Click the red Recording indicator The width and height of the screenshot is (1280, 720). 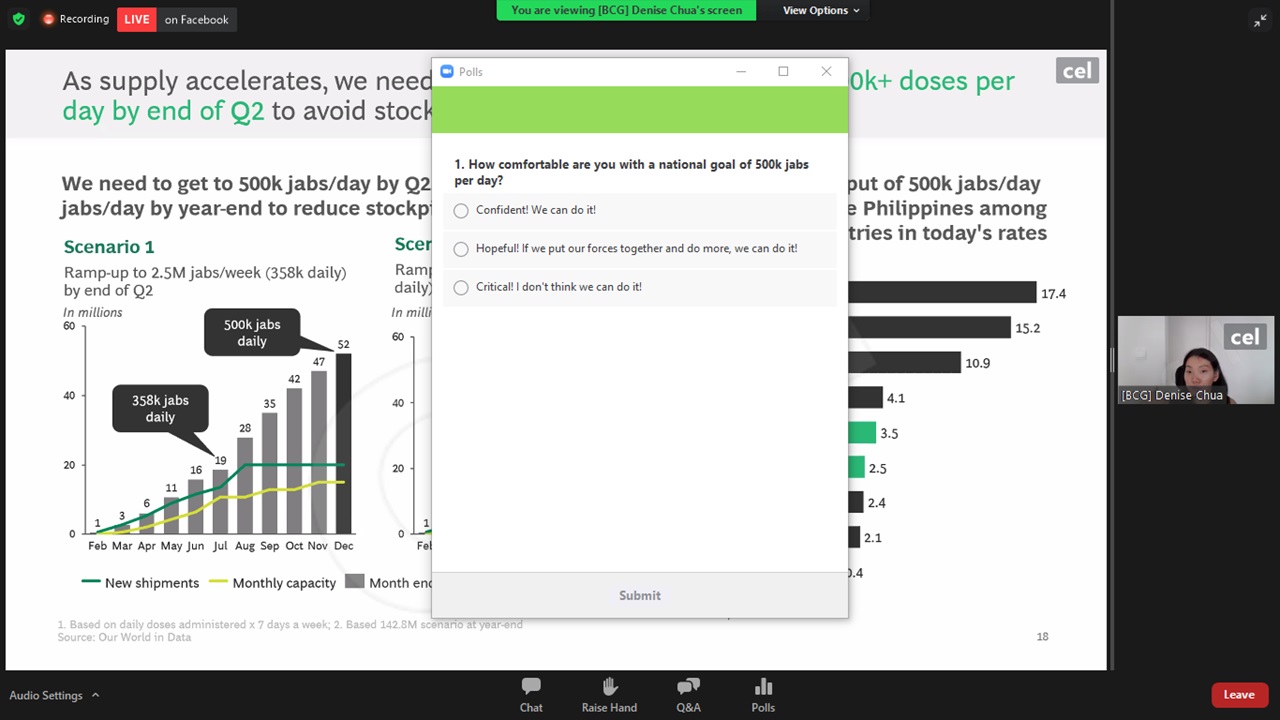pos(75,19)
